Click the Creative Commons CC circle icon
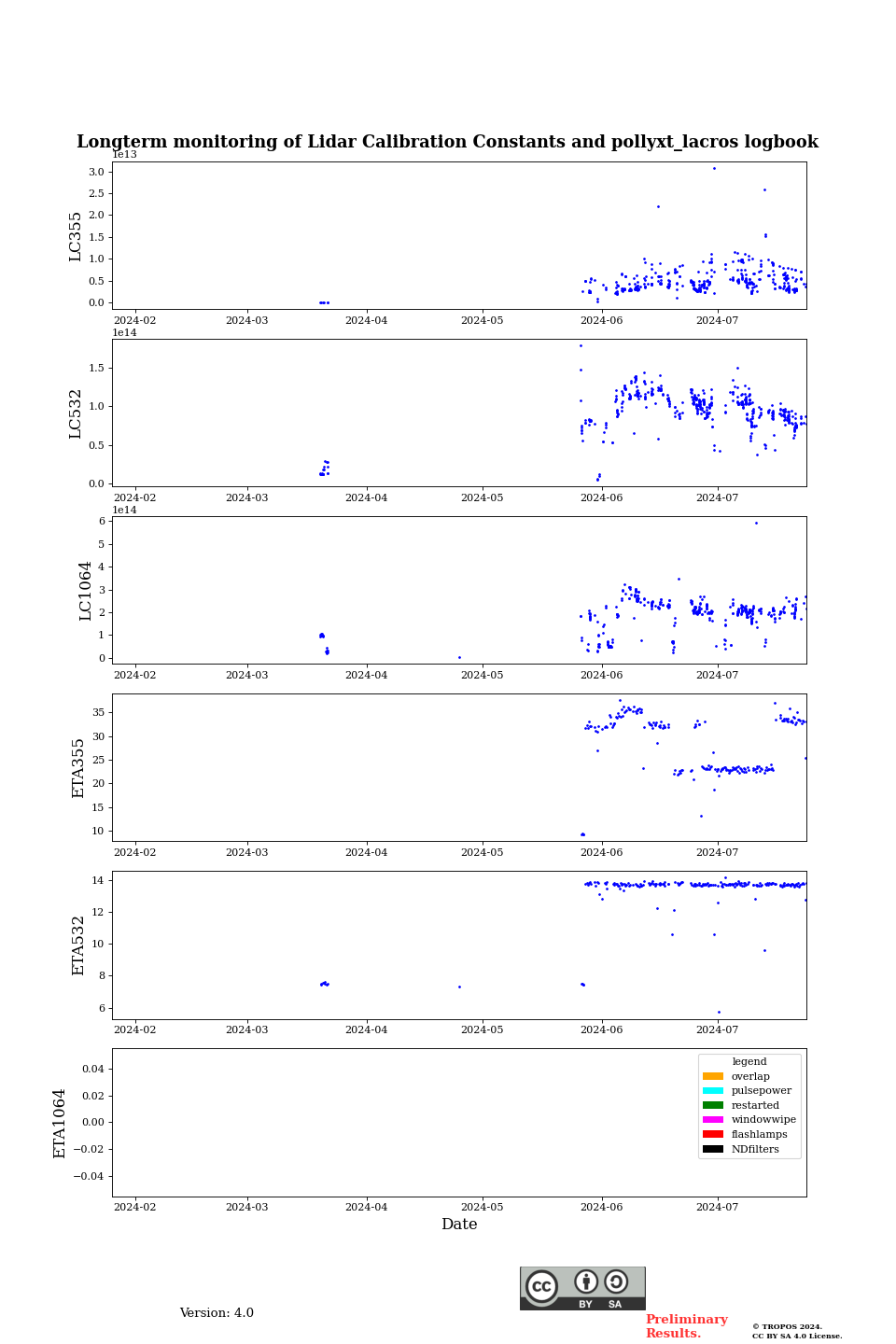The image size is (896, 1344). pyautogui.click(x=541, y=1286)
